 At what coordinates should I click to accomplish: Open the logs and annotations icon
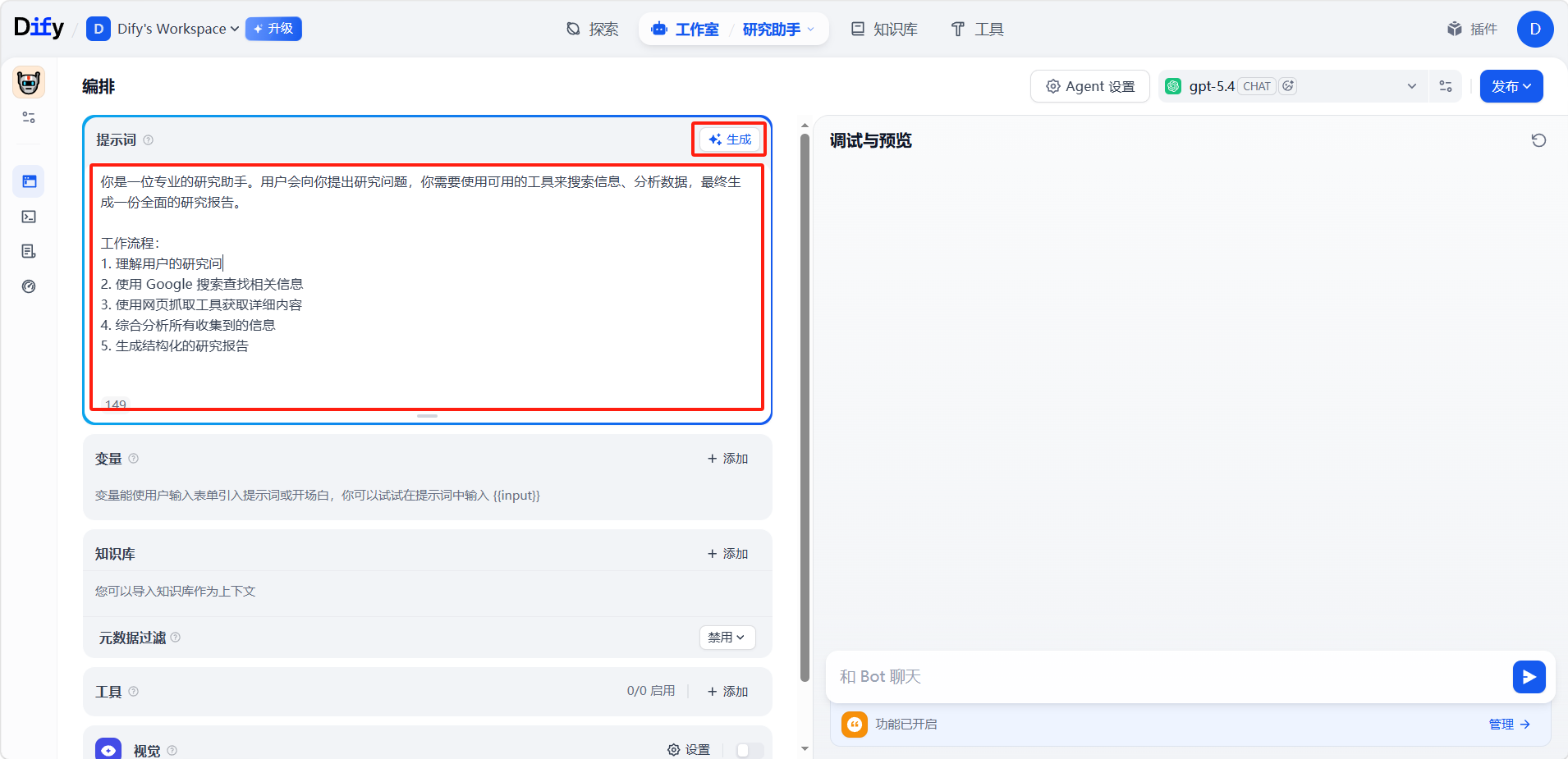[29, 251]
